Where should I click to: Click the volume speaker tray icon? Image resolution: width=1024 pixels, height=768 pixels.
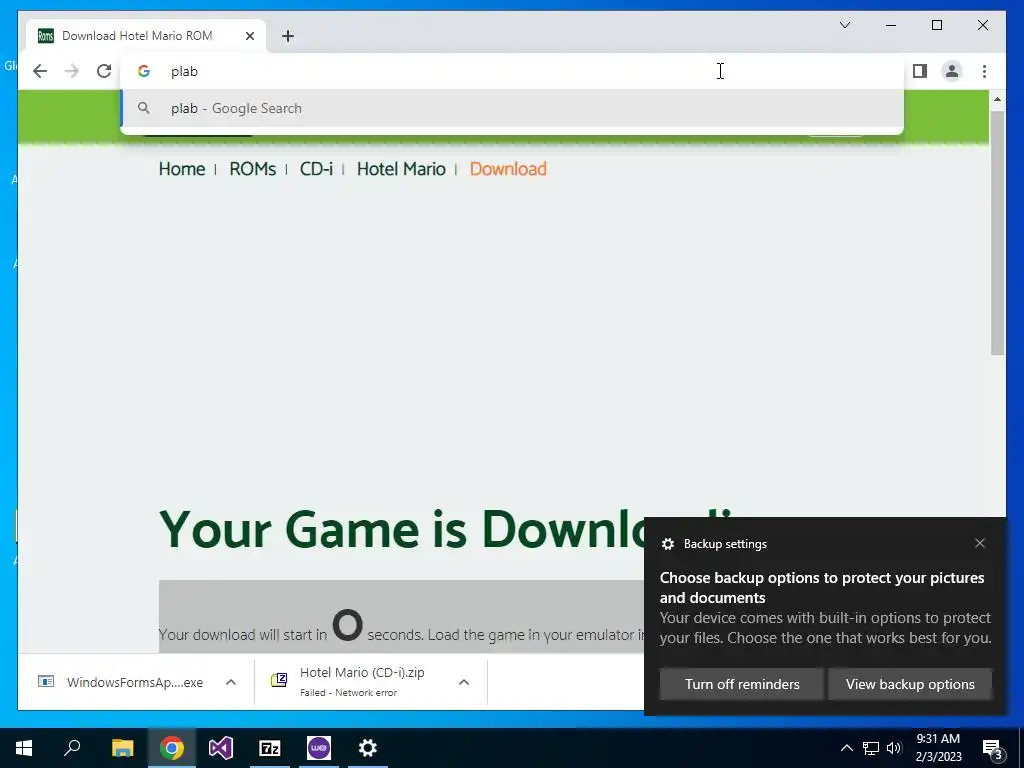point(895,748)
